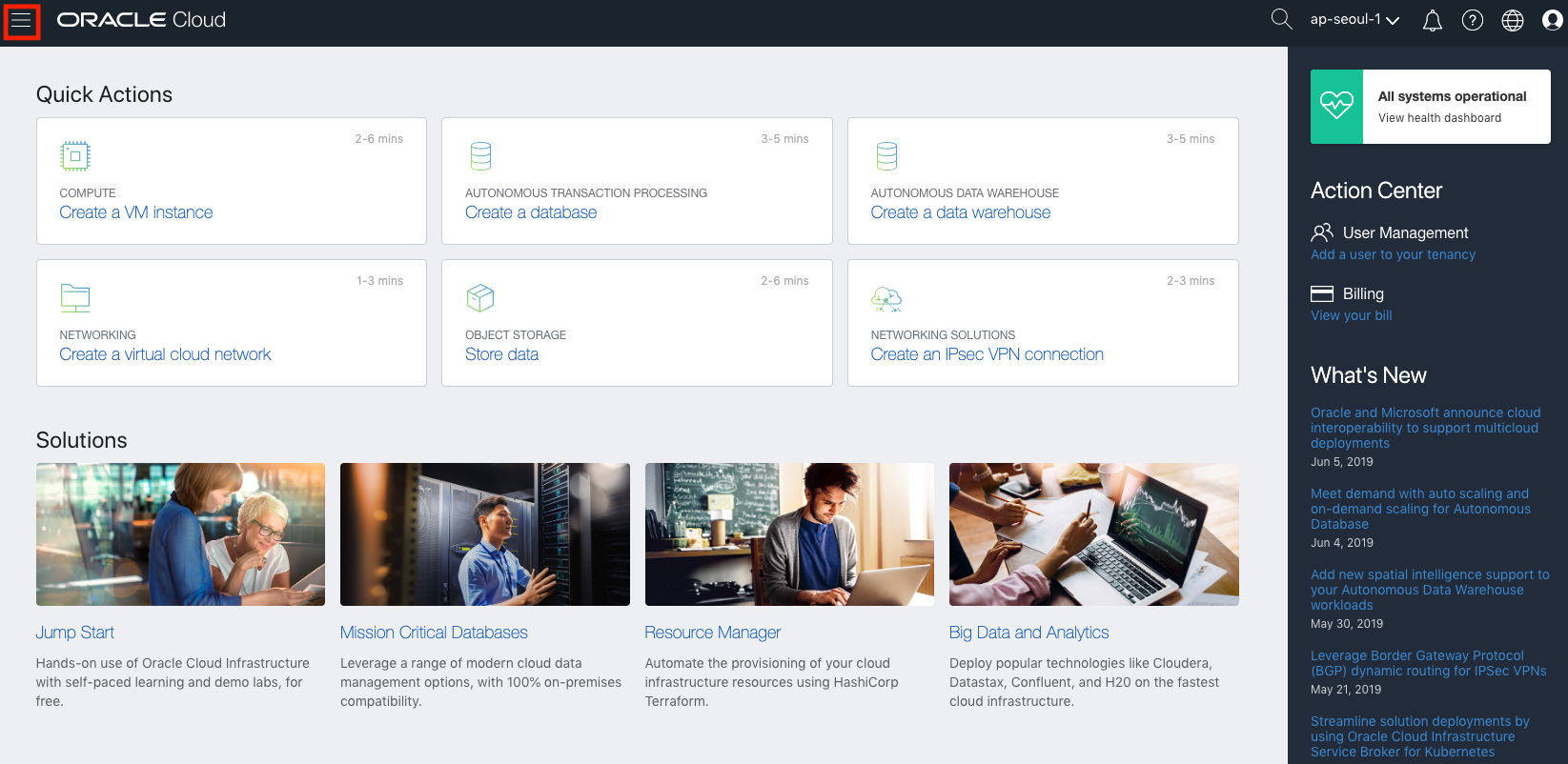Open Create a data warehouse link

tap(961, 212)
